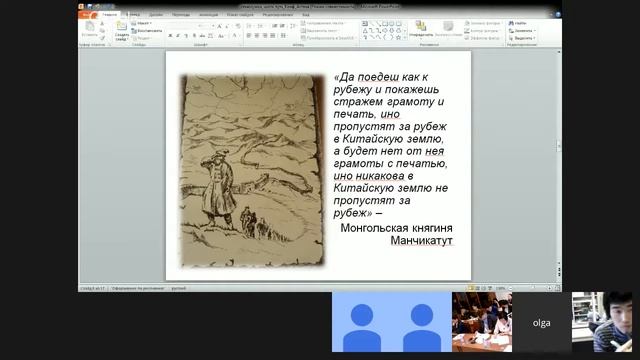The image size is (640, 360).
Task: Increase font size with the large A icon
Action: (x=219, y=26)
